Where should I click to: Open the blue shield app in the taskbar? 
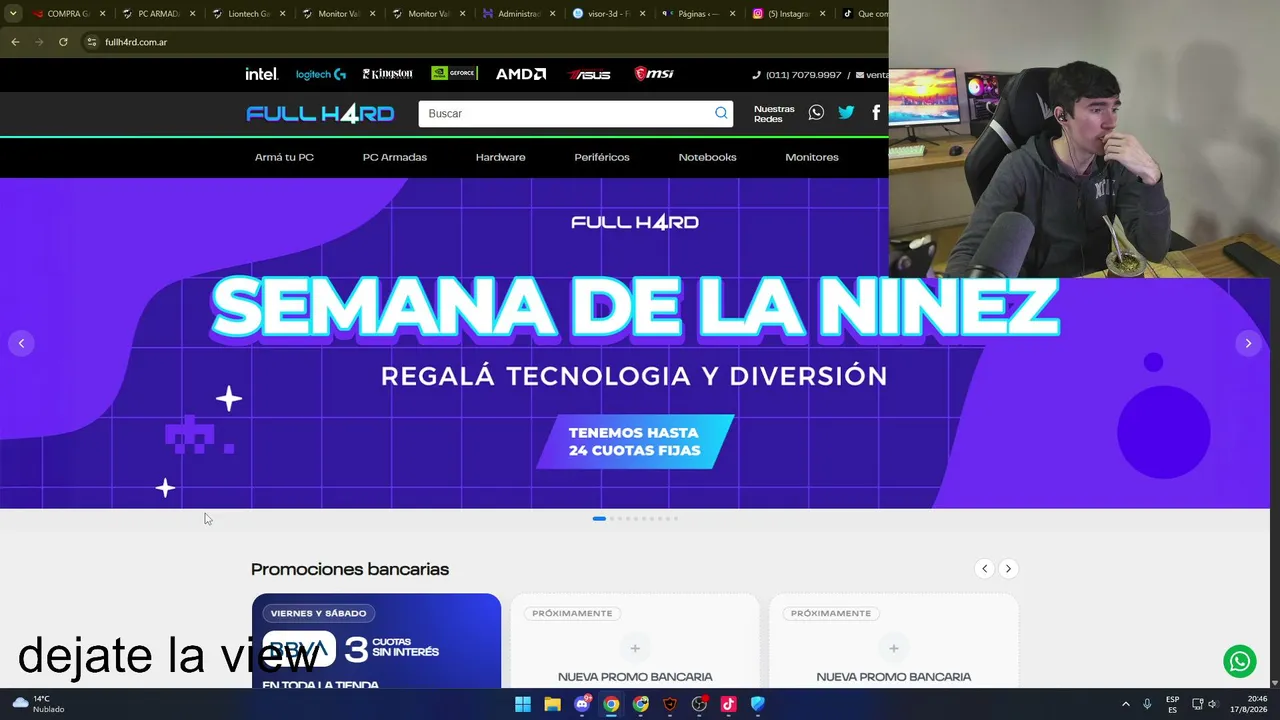point(758,704)
